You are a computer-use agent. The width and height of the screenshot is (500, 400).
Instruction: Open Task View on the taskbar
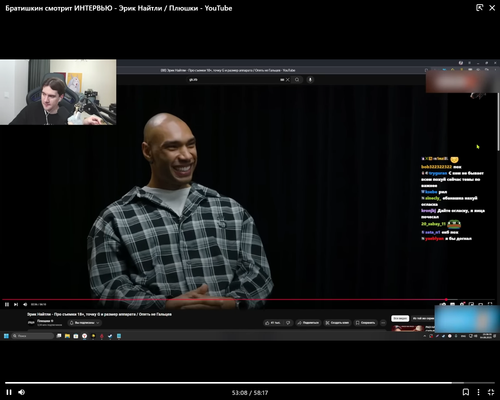point(59,336)
